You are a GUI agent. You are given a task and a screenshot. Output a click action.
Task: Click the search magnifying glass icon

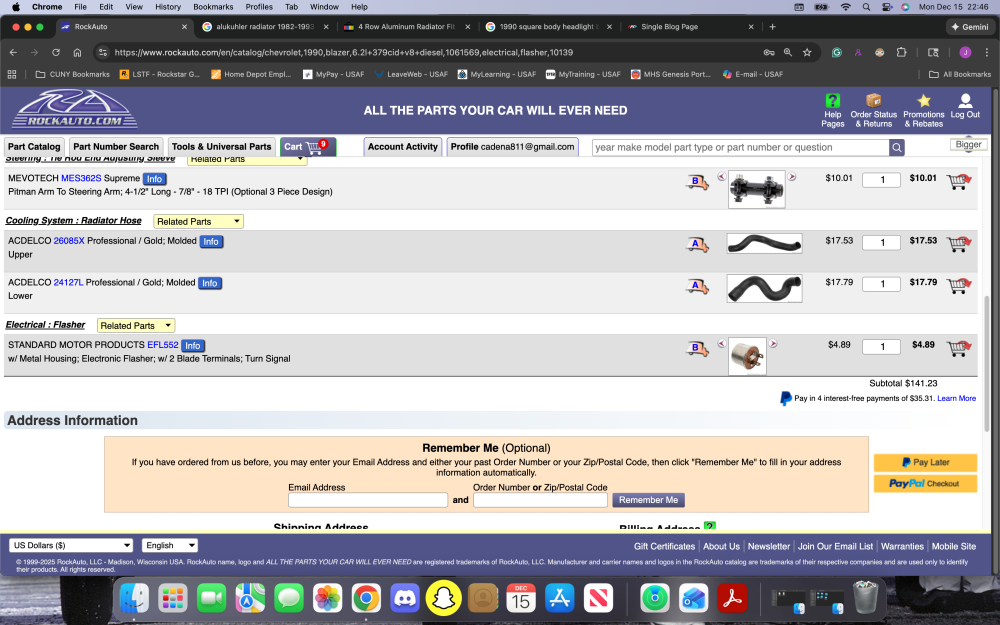pyautogui.click(x=896, y=146)
